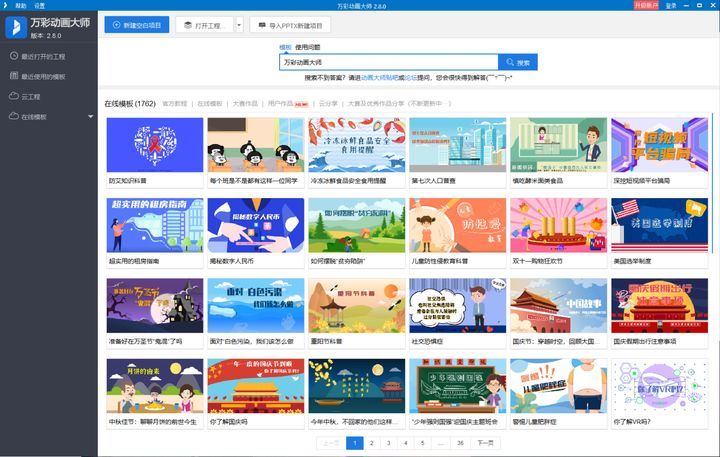Filter by 用户作品 category
This screenshot has width=720, height=457.
[280, 103]
